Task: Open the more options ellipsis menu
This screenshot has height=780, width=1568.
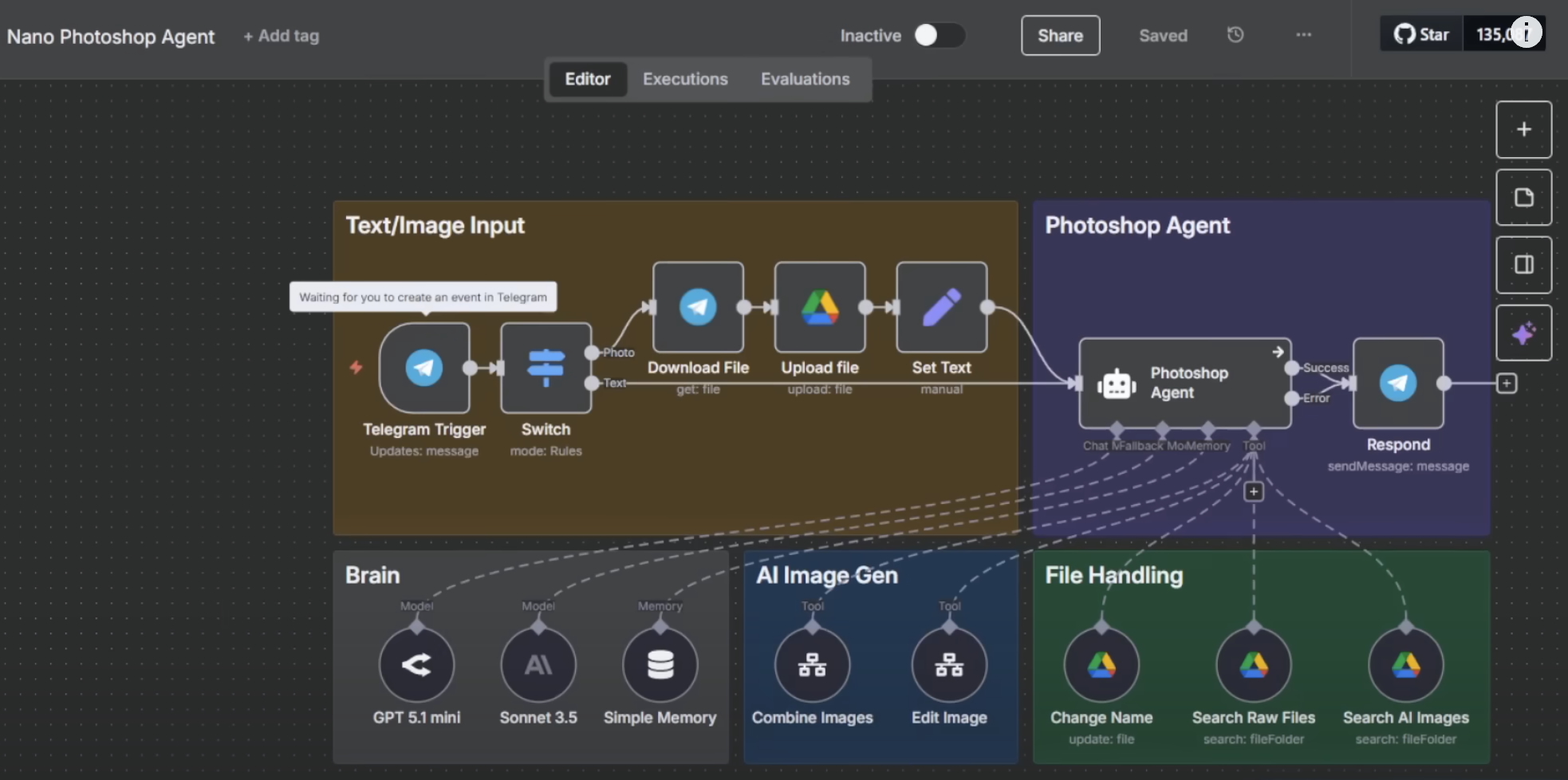Action: pos(1303,35)
